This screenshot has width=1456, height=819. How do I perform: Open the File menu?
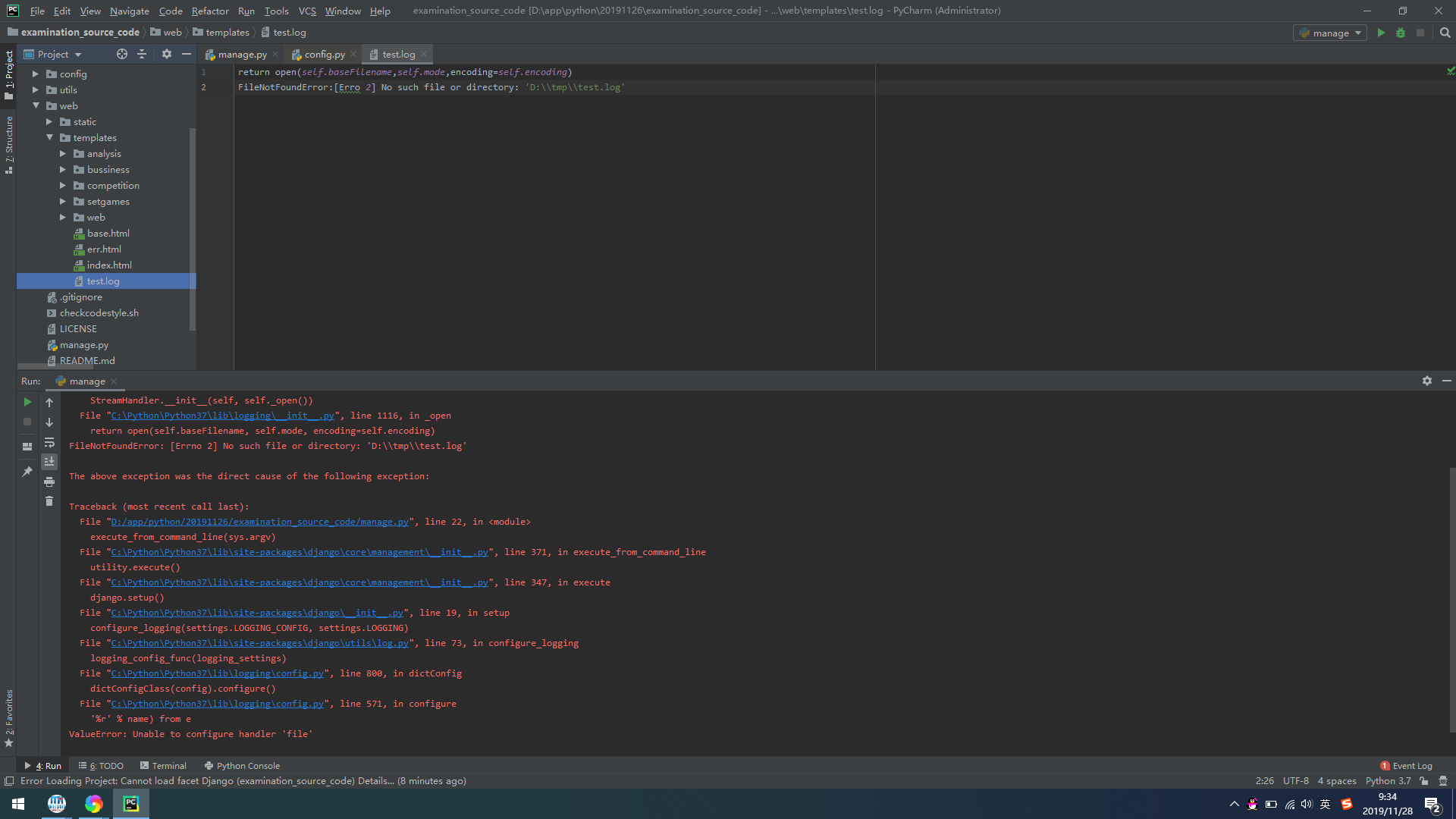pos(37,11)
